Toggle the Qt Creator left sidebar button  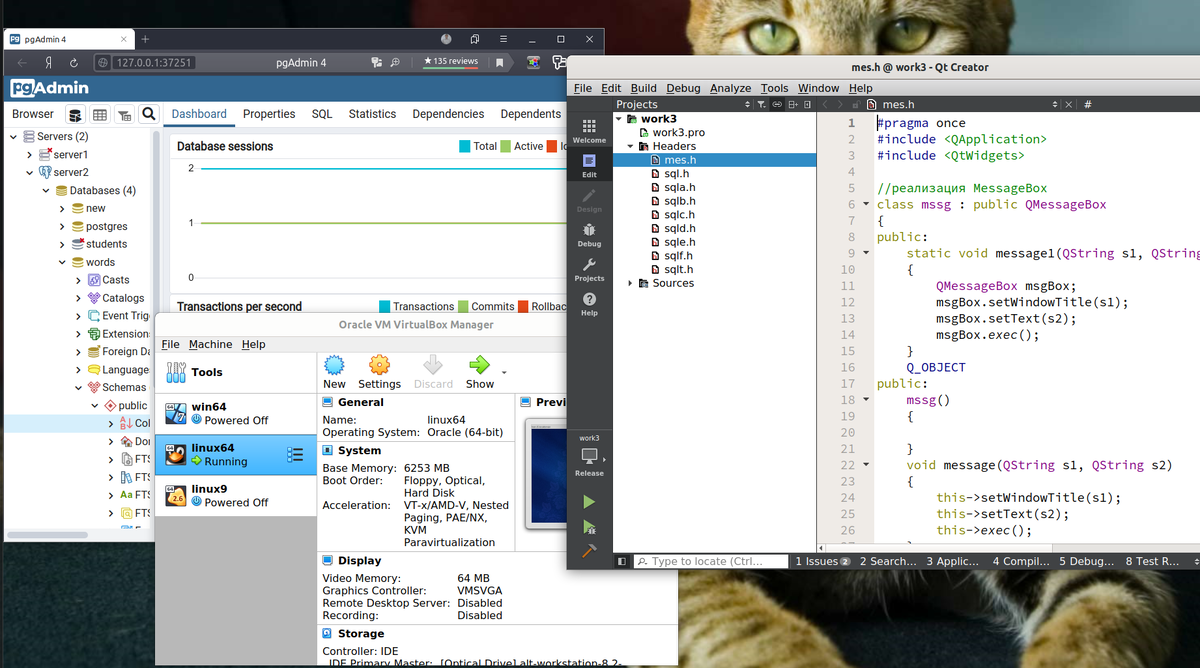coord(622,562)
